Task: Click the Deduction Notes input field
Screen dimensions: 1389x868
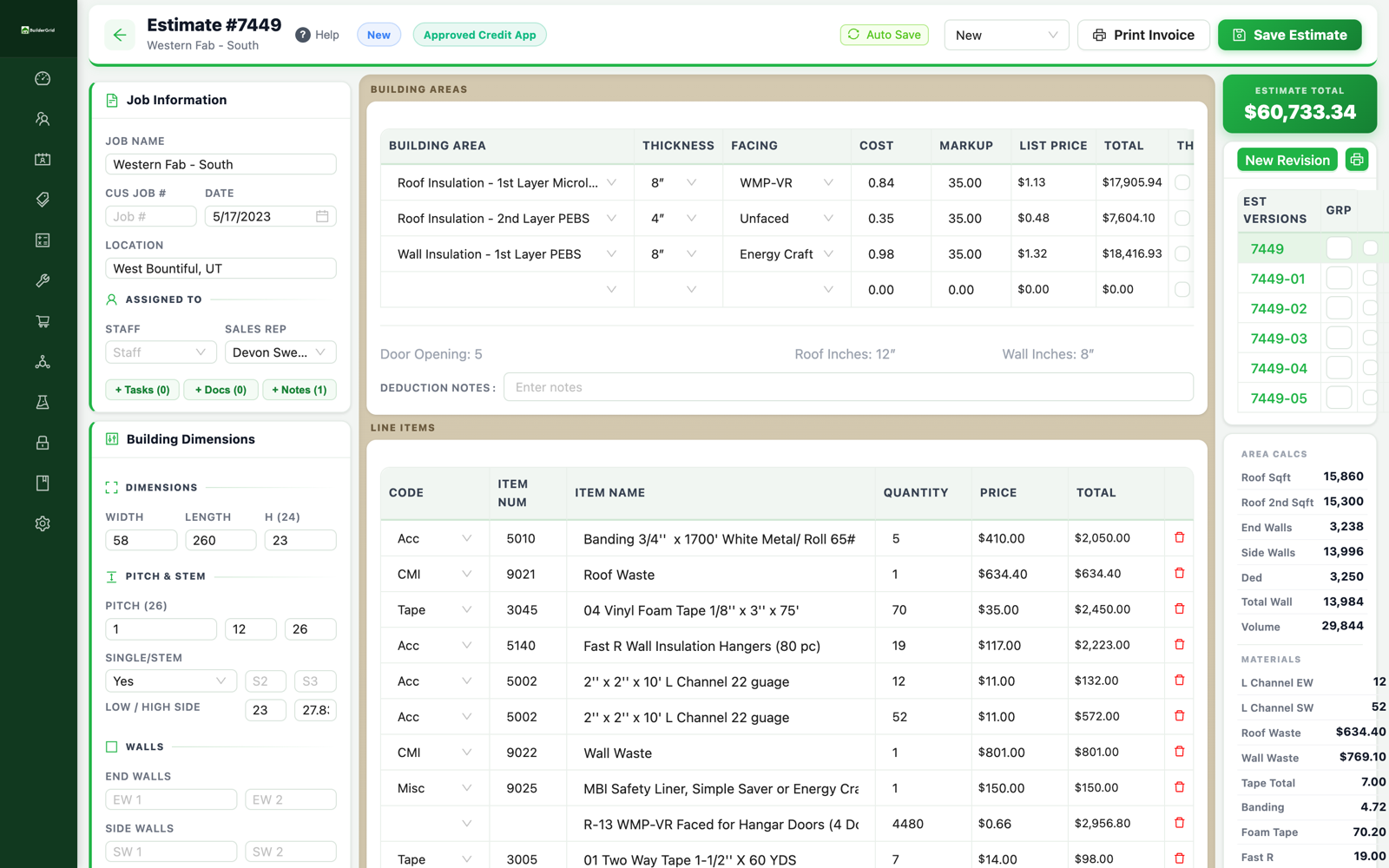Action: click(x=848, y=387)
